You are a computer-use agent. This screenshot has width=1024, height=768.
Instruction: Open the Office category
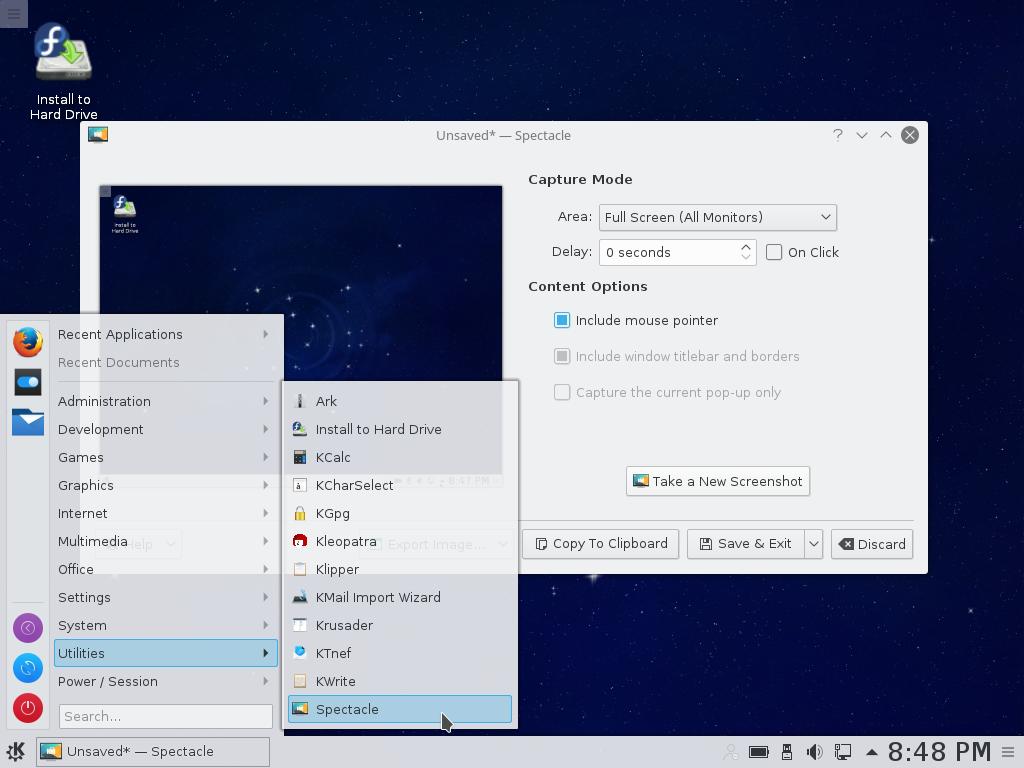tap(165, 569)
